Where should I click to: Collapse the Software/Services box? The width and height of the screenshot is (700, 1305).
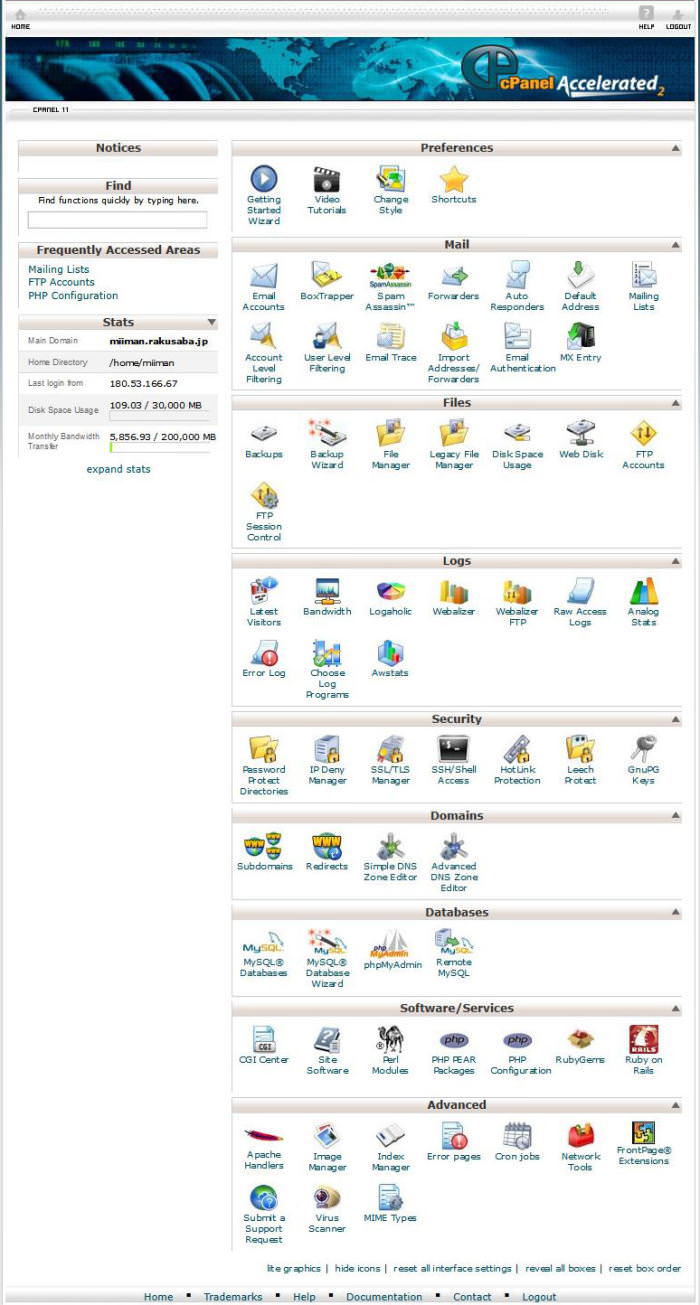click(676, 1009)
